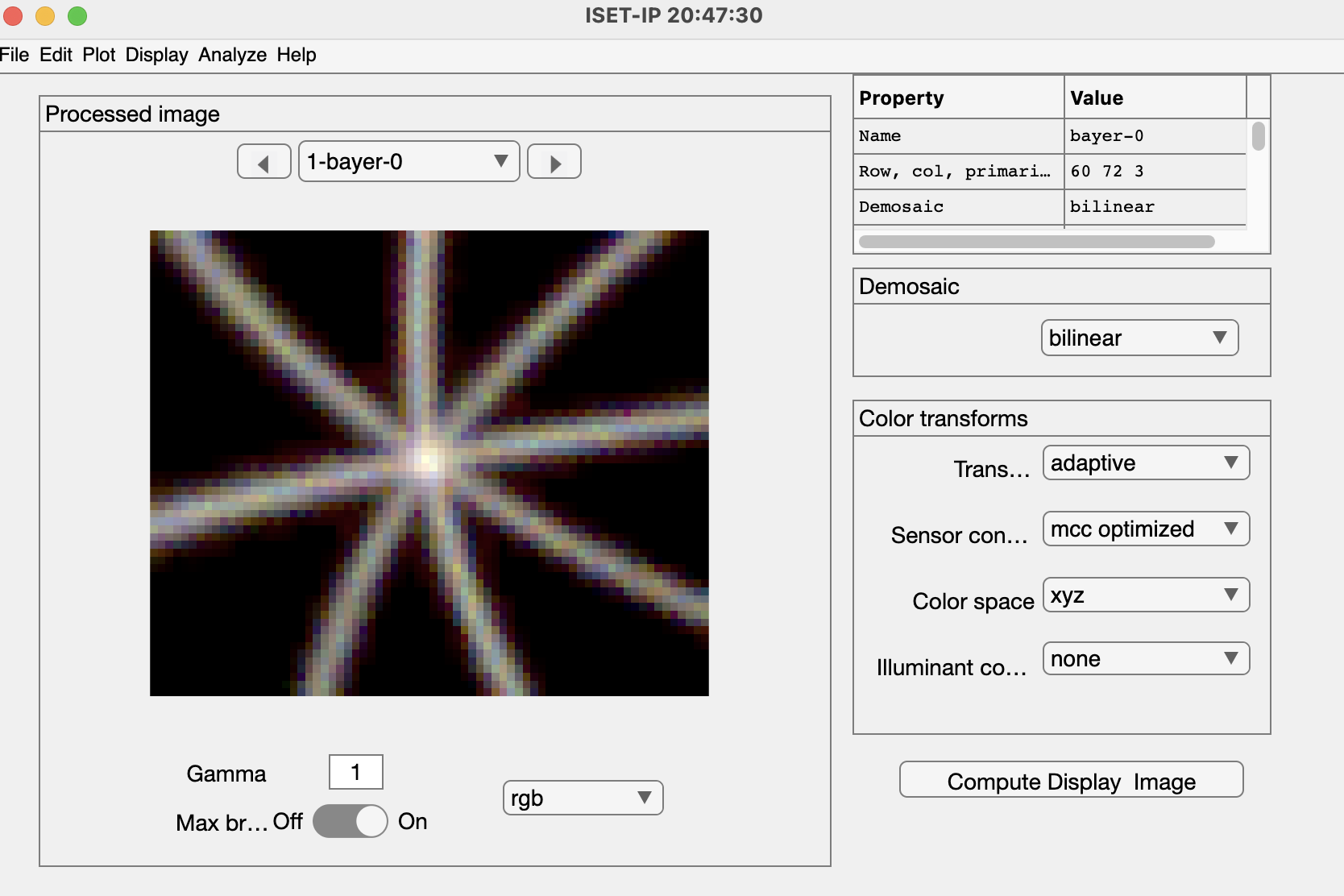Image resolution: width=1344 pixels, height=896 pixels.
Task: Click the previous image arrow button
Action: coord(263,162)
